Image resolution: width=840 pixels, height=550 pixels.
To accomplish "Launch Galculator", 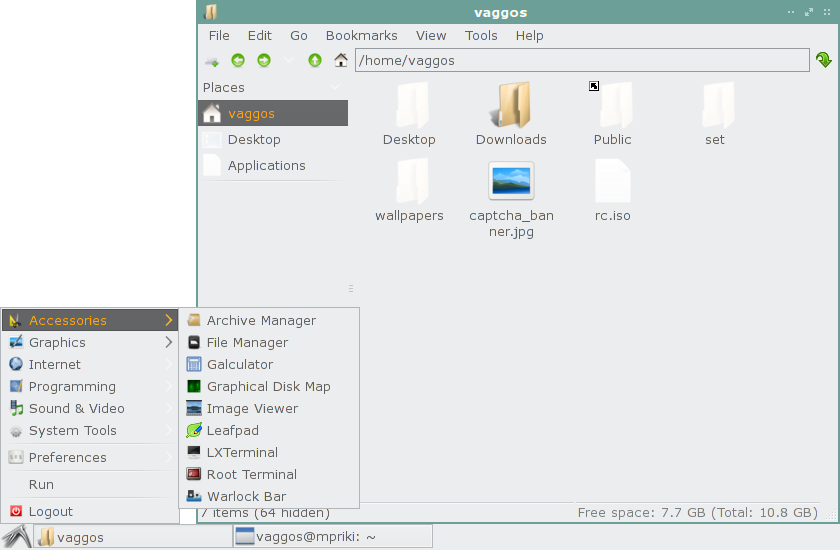I will (x=269, y=364).
